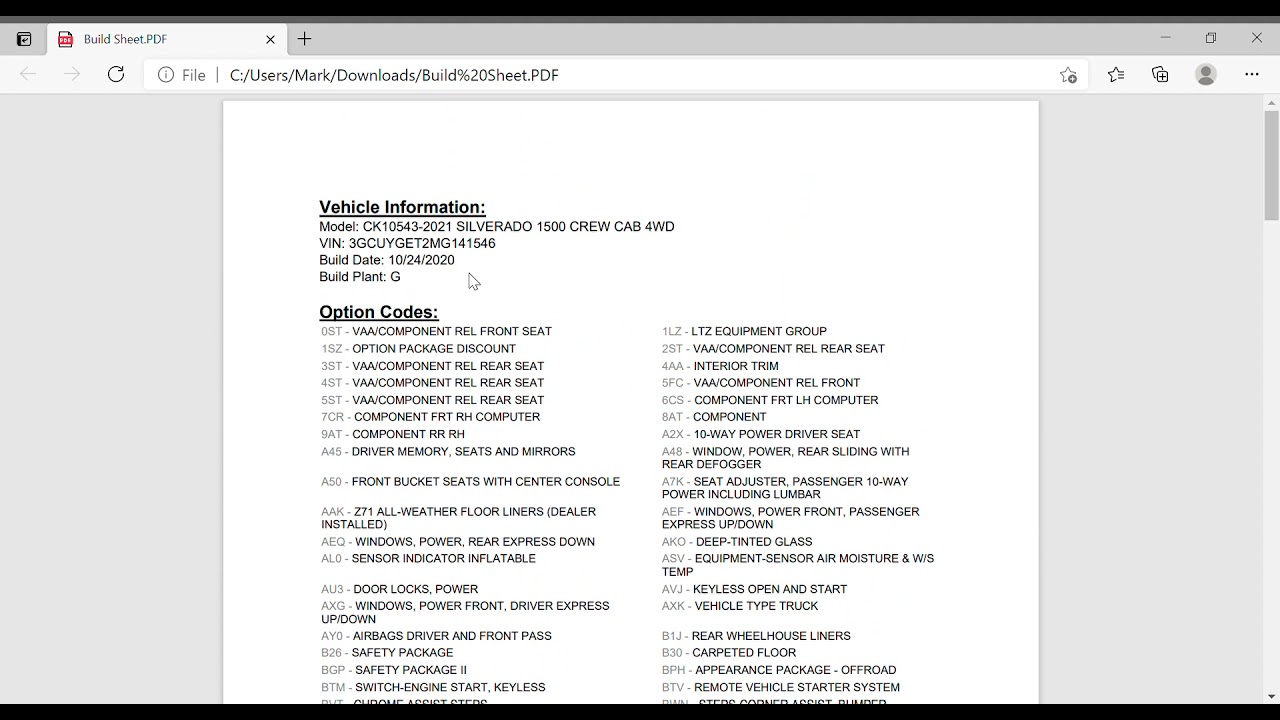This screenshot has height=720, width=1280.
Task: Click BPH APPEARANCE PACKAGE - OFFROAD
Action: click(x=779, y=670)
